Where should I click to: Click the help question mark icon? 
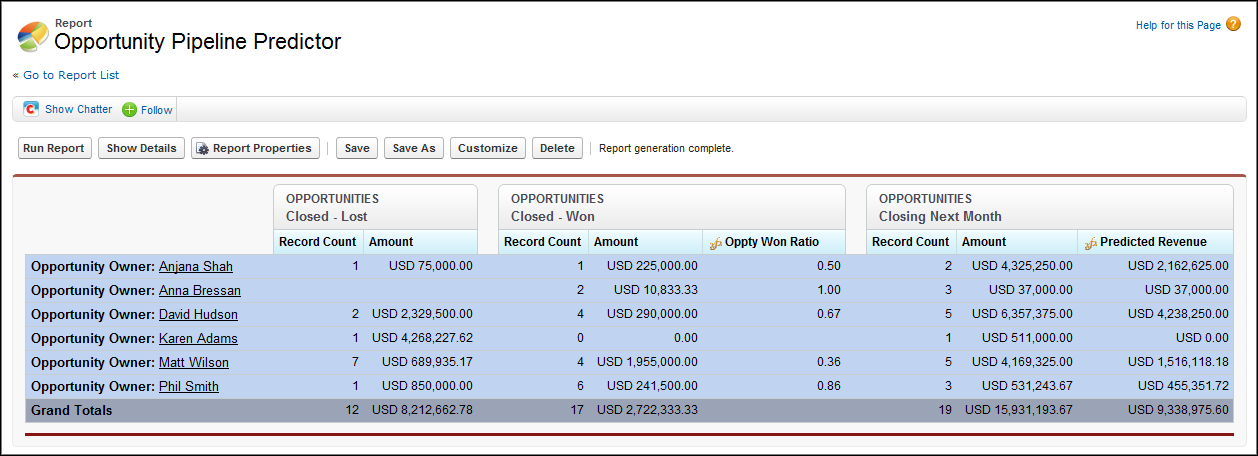pyautogui.click(x=1233, y=24)
